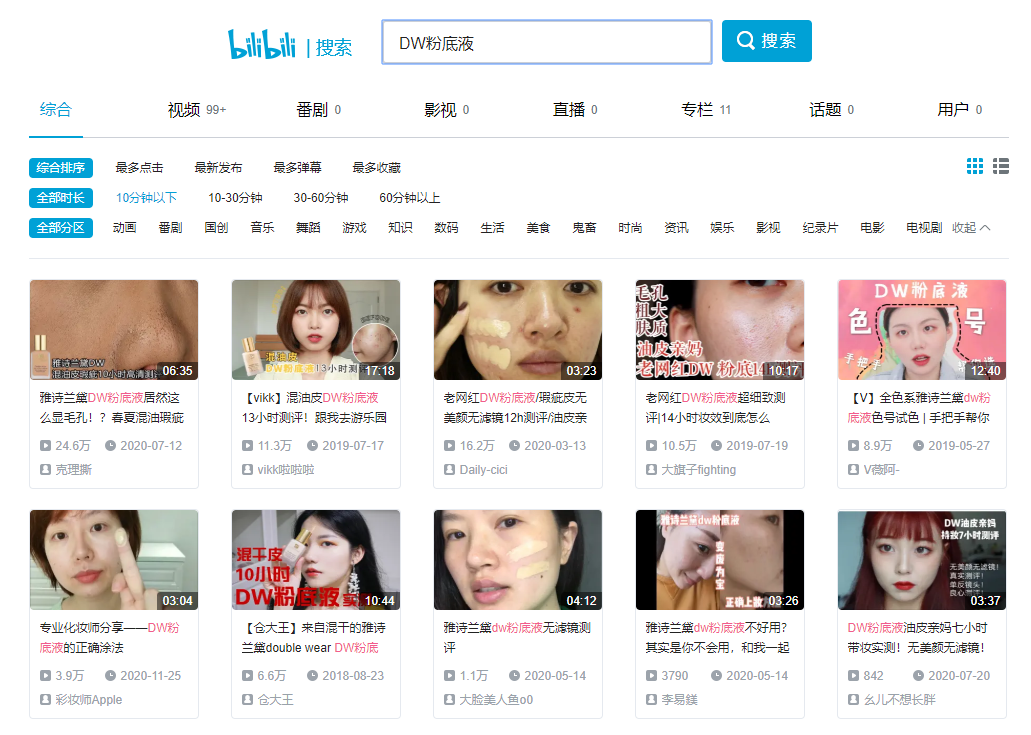This screenshot has height=735, width=1031.
Task: Filter by 动画 category
Action: 124,228
